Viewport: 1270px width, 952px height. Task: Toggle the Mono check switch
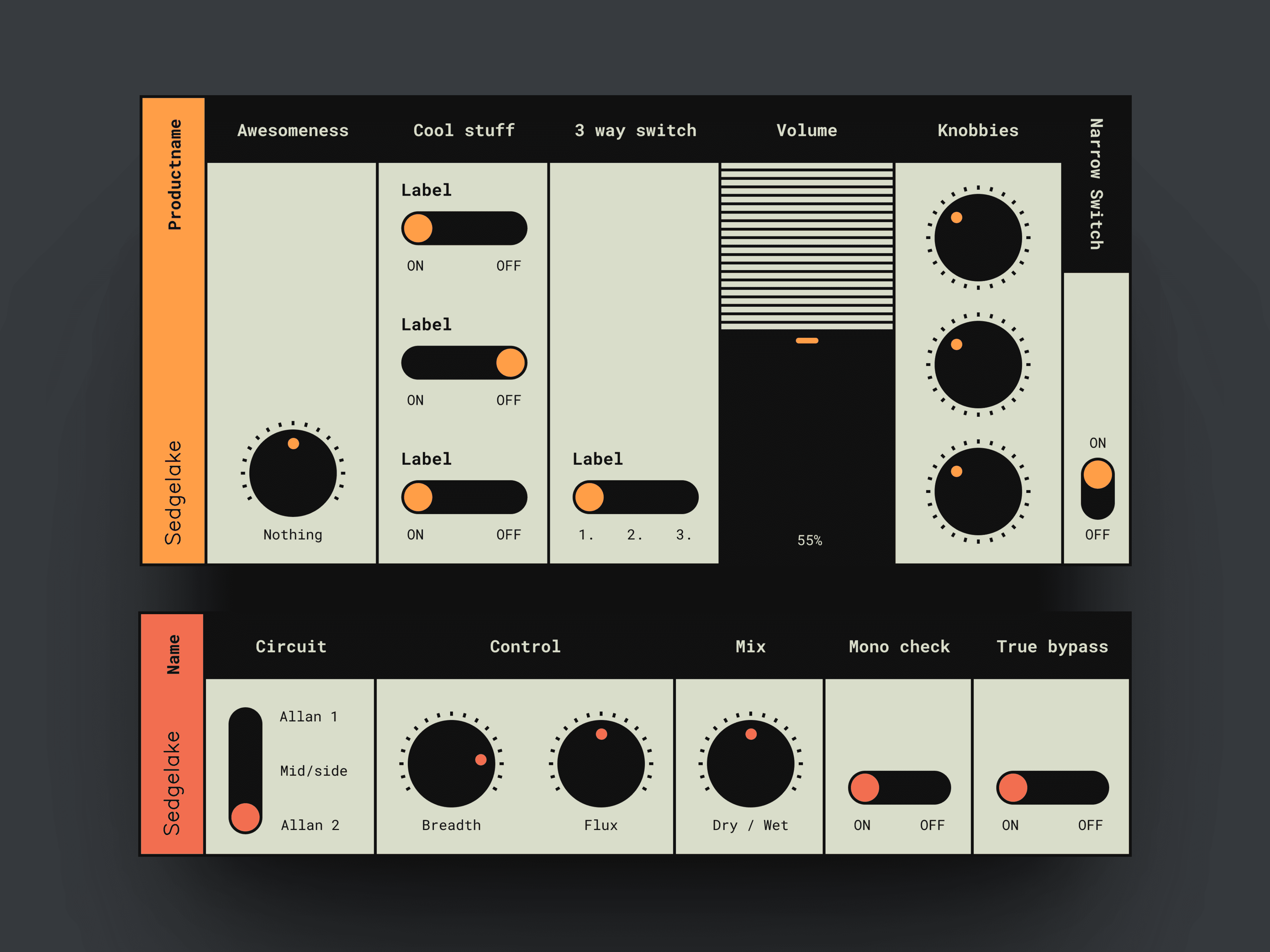[899, 787]
